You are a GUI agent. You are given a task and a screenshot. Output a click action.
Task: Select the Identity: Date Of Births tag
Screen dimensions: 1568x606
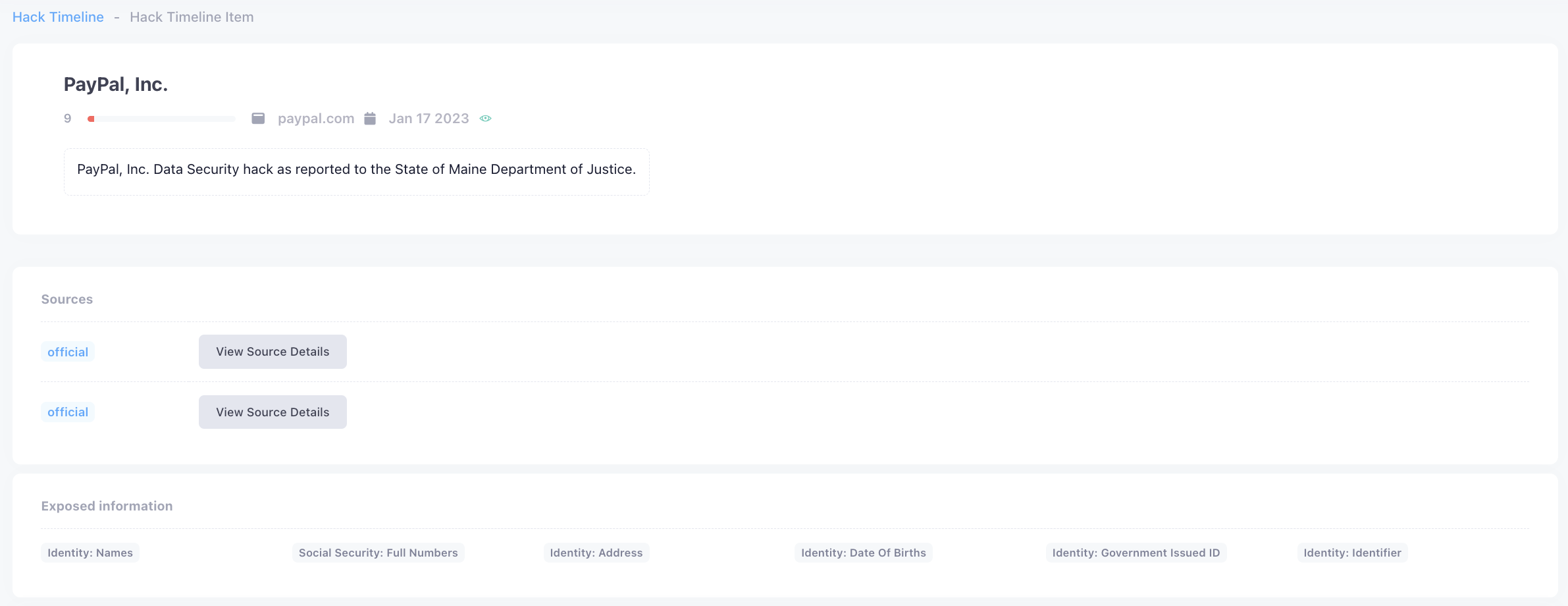[x=863, y=553]
